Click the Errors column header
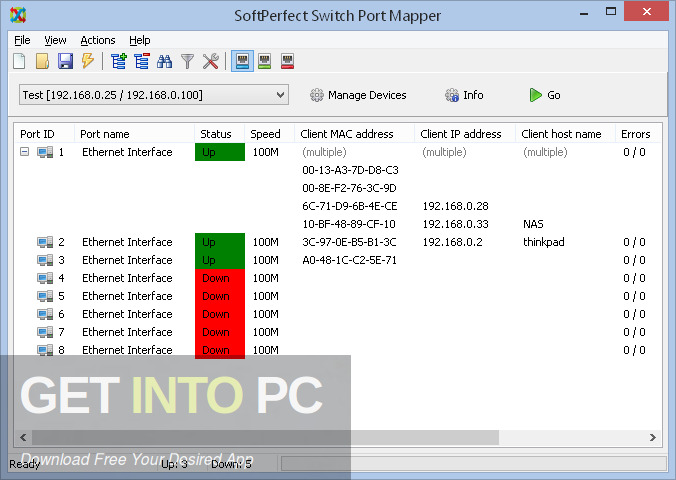 [637, 134]
